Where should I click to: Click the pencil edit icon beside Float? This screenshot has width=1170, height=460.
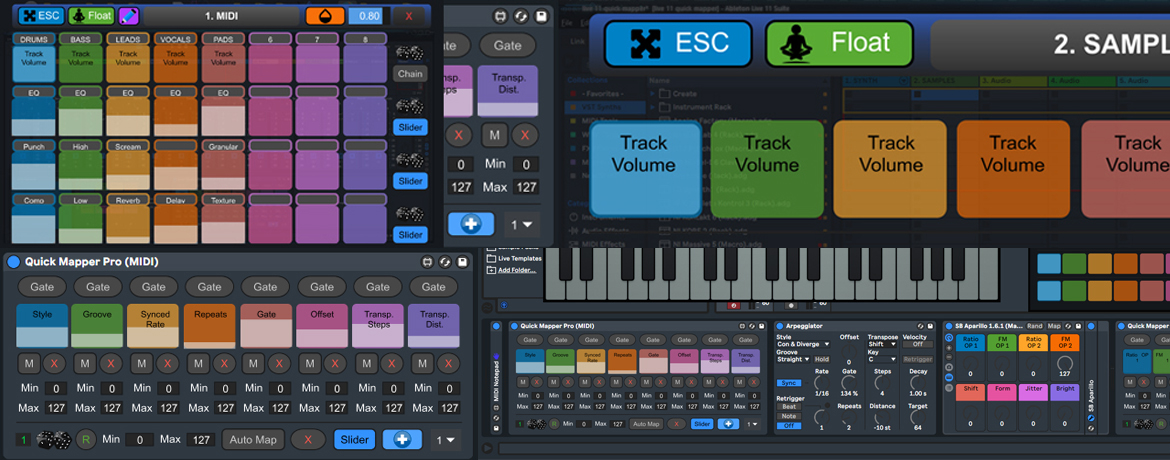click(129, 16)
